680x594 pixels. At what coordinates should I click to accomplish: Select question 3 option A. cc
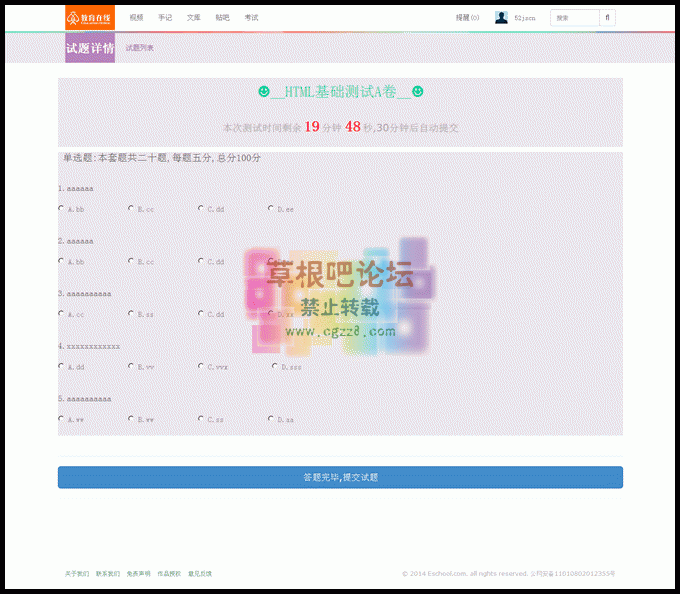coord(61,313)
